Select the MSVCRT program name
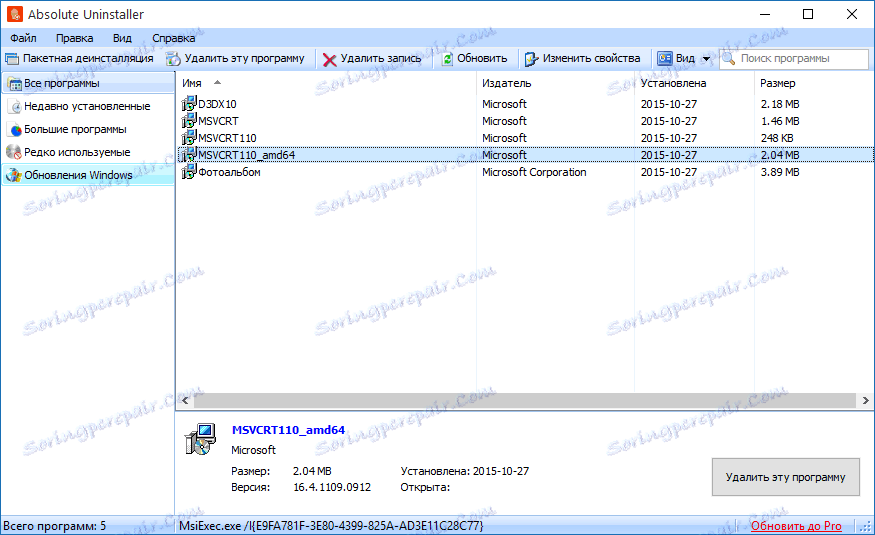 (218, 121)
